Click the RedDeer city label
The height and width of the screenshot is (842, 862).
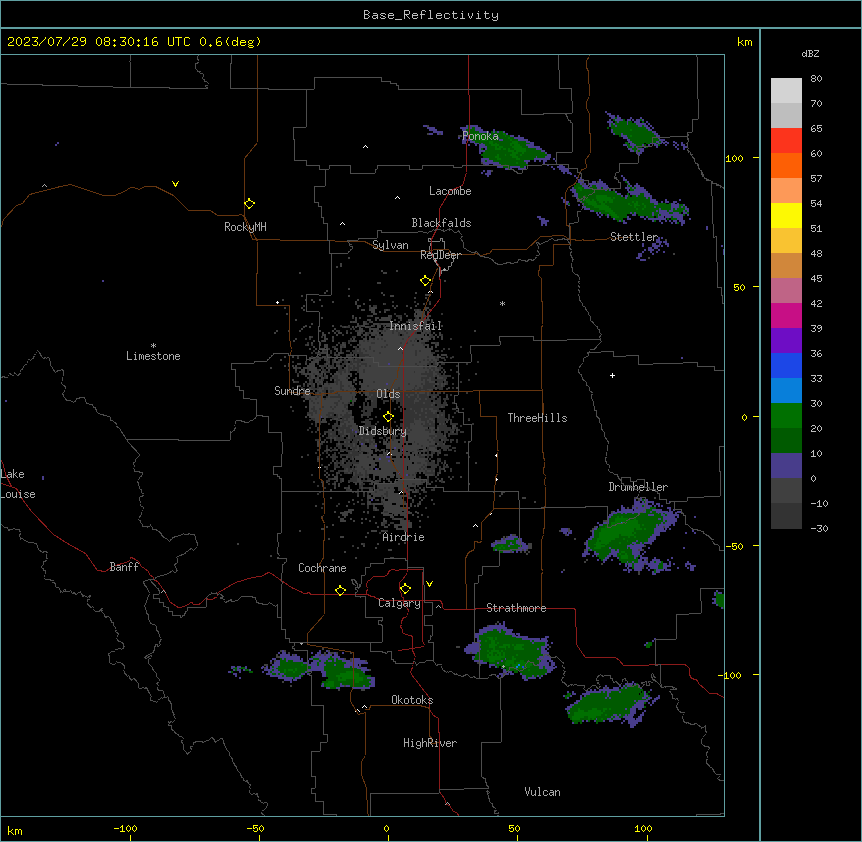click(440, 255)
